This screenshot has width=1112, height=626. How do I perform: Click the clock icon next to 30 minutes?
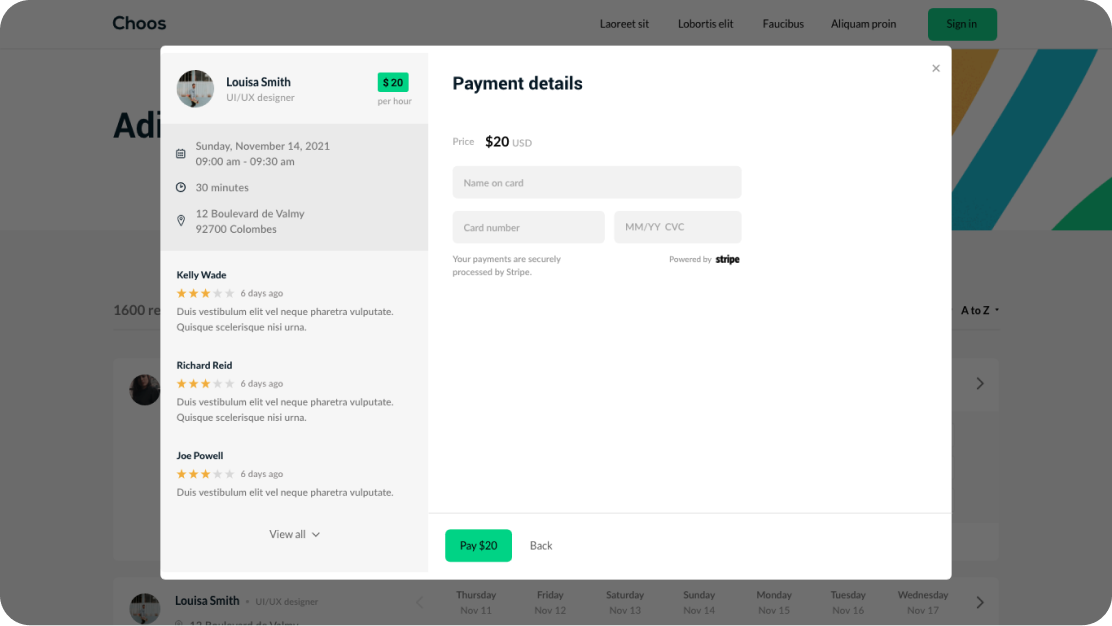pos(181,187)
